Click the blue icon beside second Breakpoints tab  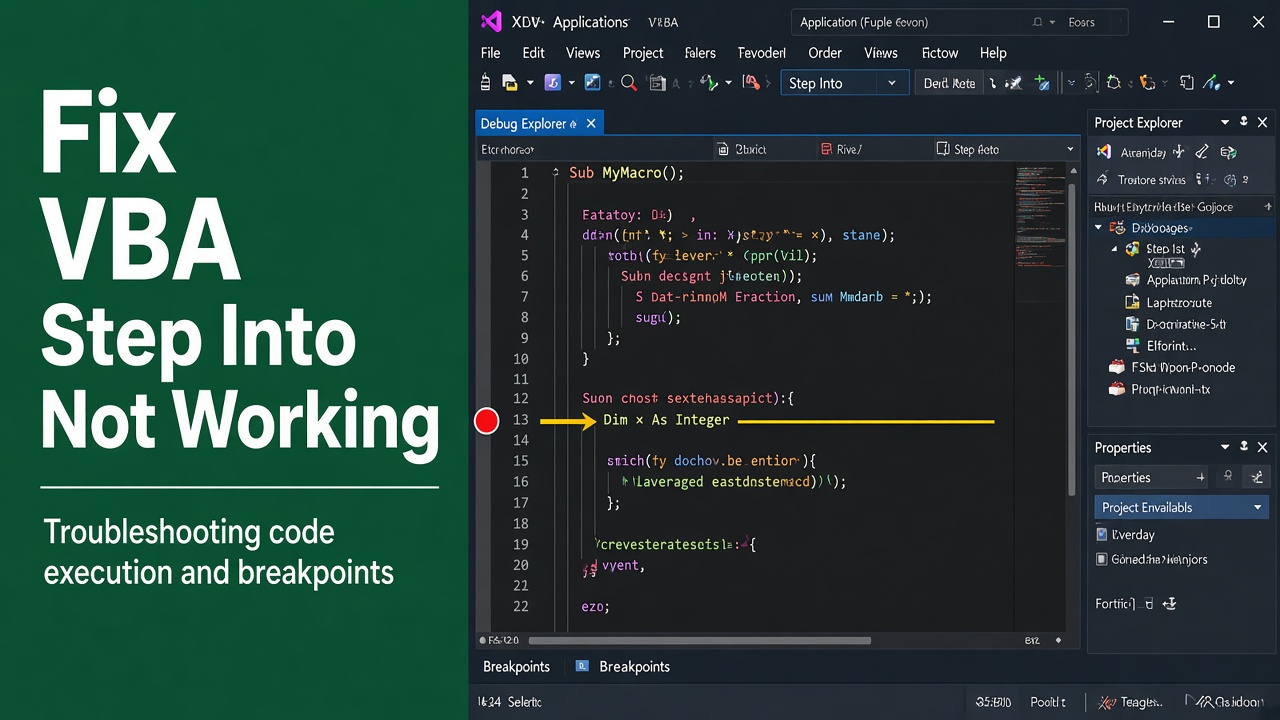pos(581,666)
